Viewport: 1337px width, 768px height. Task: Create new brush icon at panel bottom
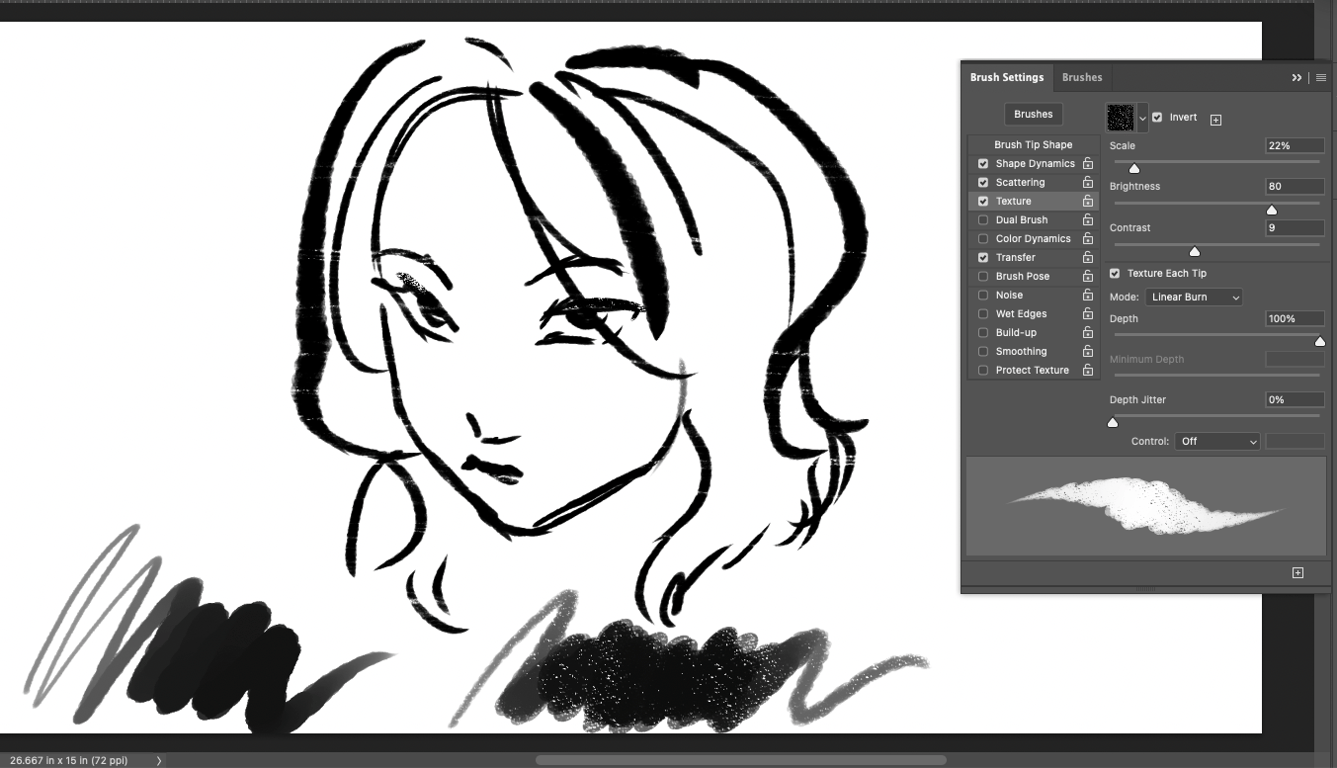(1298, 573)
